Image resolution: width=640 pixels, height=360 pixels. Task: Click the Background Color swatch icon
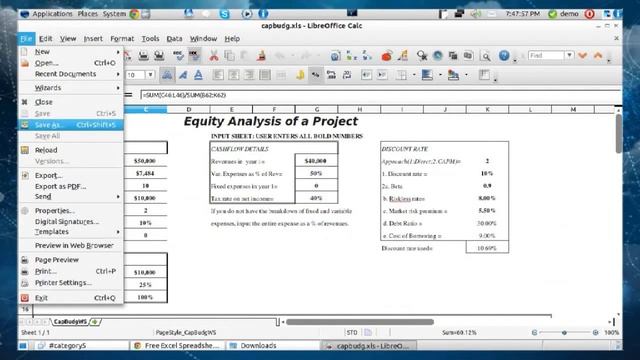click(x=427, y=75)
